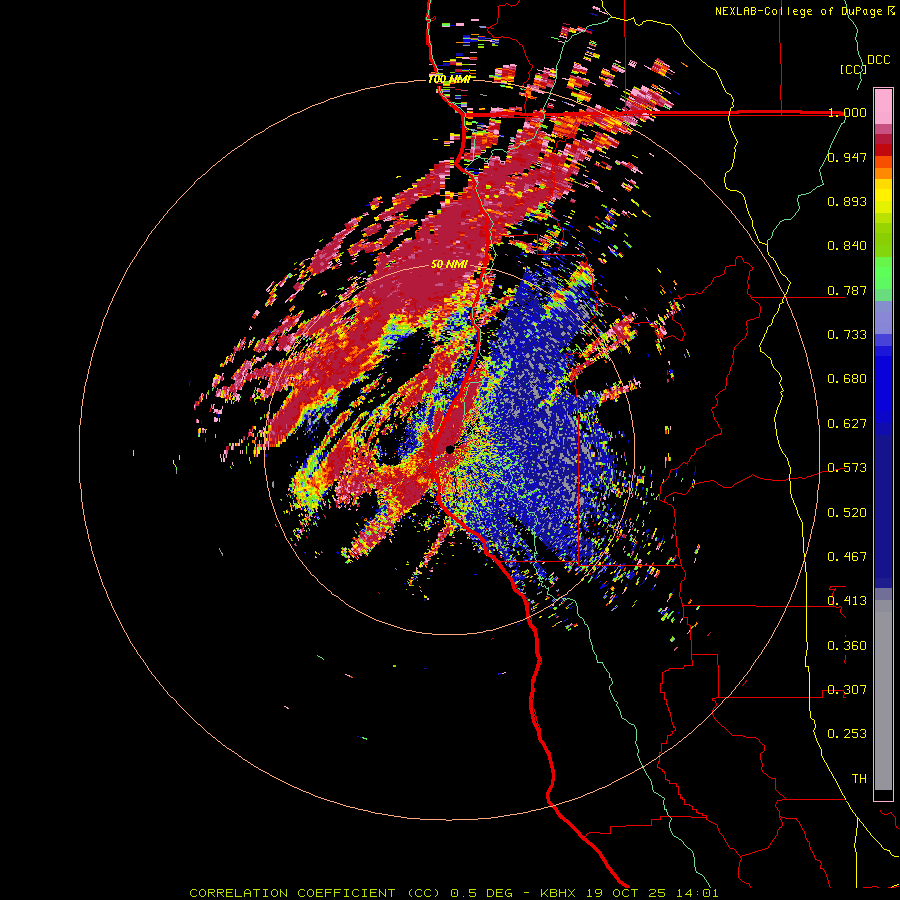Click the 100 NMI range ring label

449,79
